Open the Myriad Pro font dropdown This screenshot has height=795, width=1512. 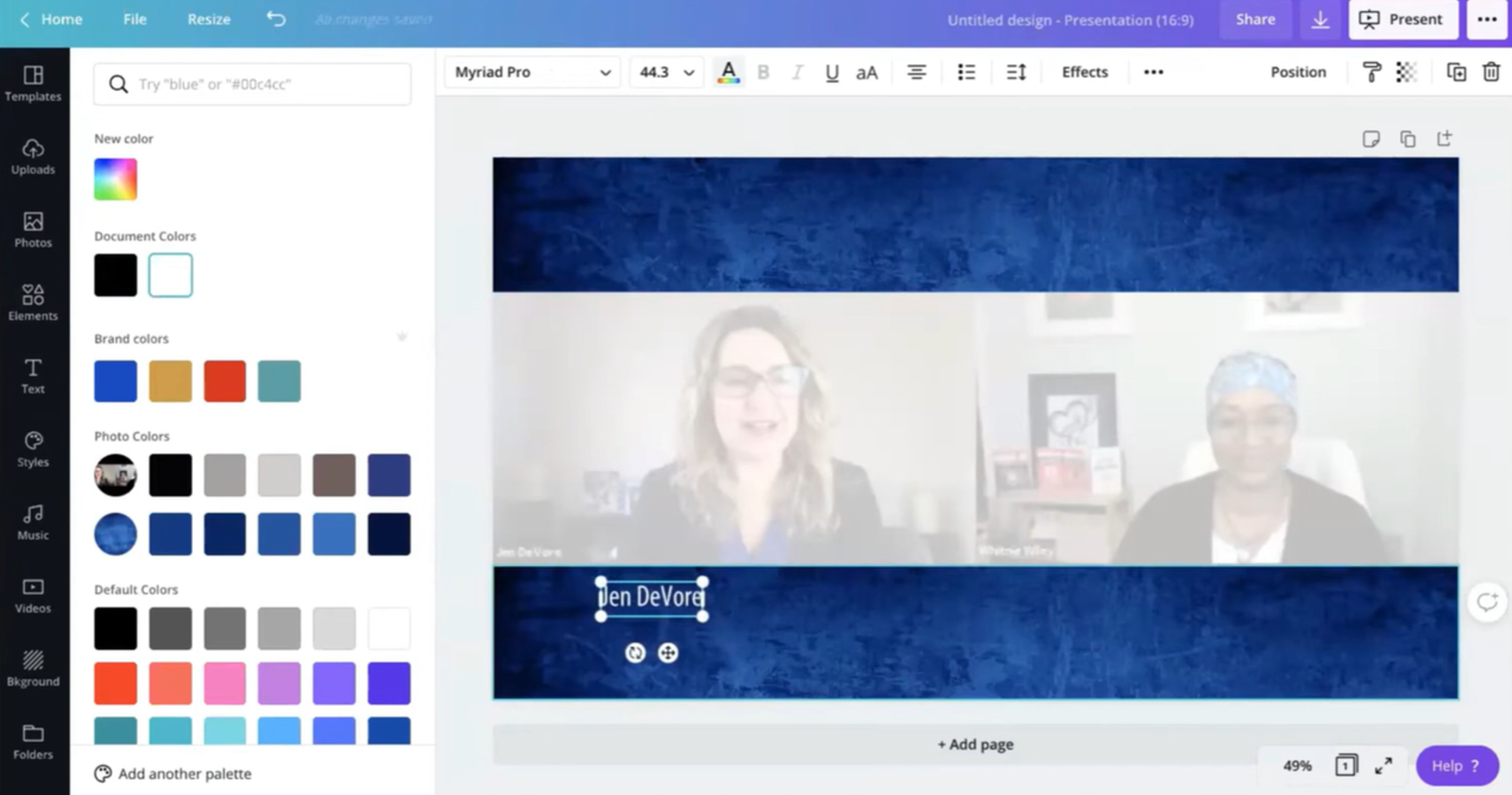(x=533, y=72)
